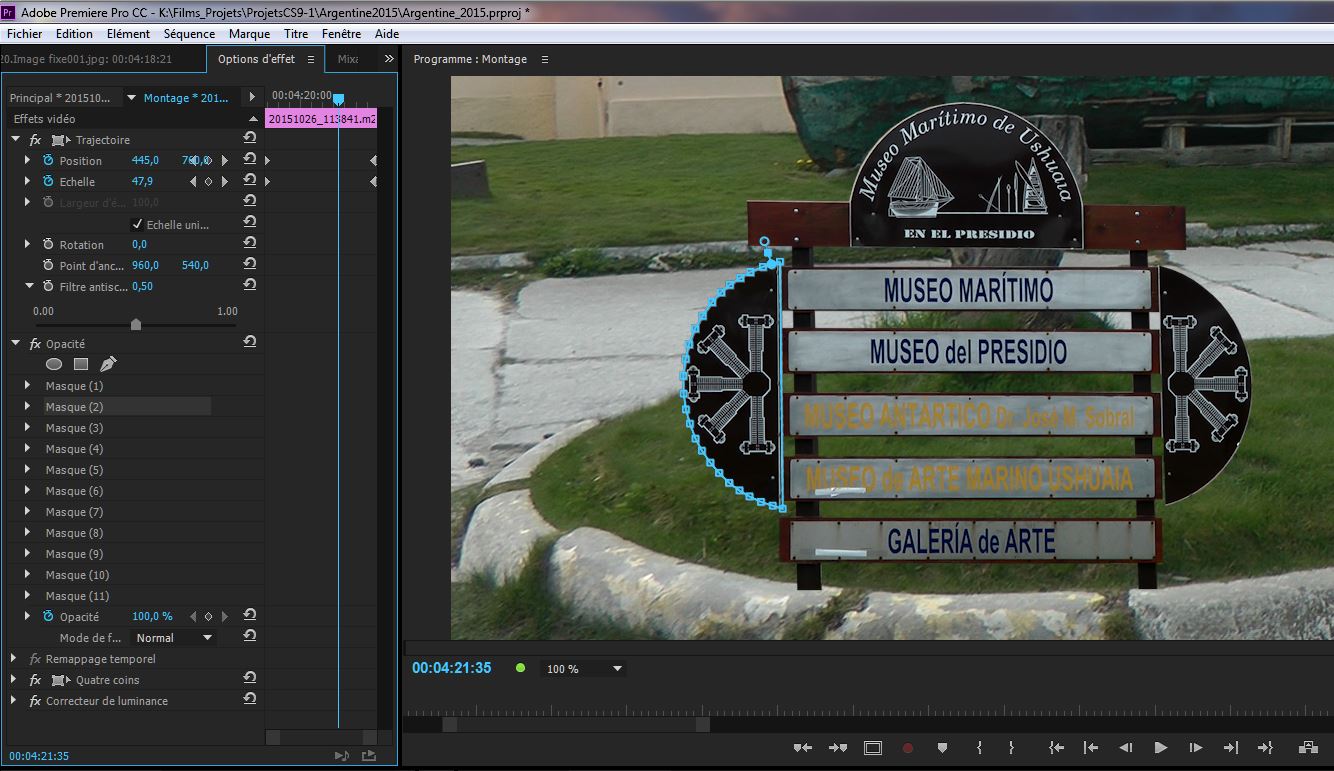1334x771 pixels.
Task: Select Masque (11) in the mask list
Action: (x=77, y=595)
